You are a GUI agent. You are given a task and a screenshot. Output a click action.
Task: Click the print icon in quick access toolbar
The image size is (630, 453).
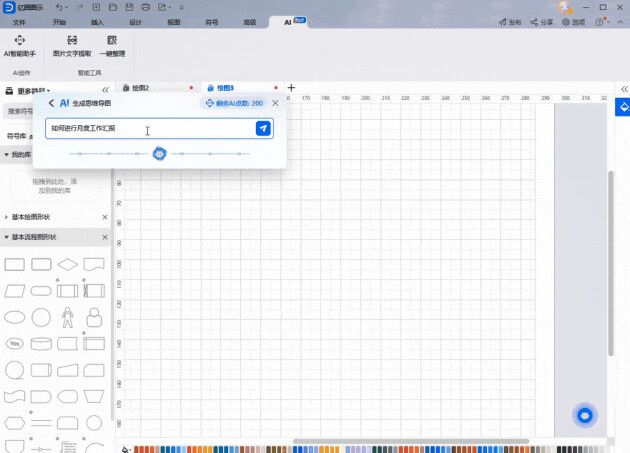pos(147,7)
